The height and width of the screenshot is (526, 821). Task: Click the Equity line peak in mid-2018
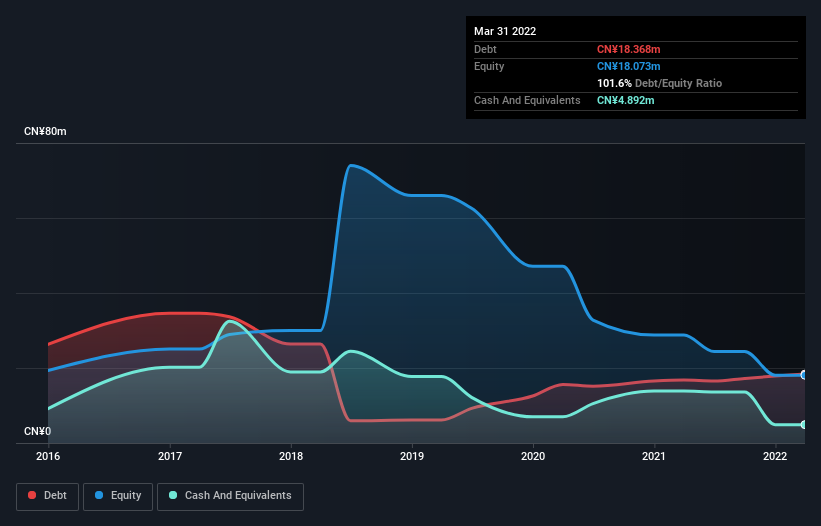pos(351,165)
